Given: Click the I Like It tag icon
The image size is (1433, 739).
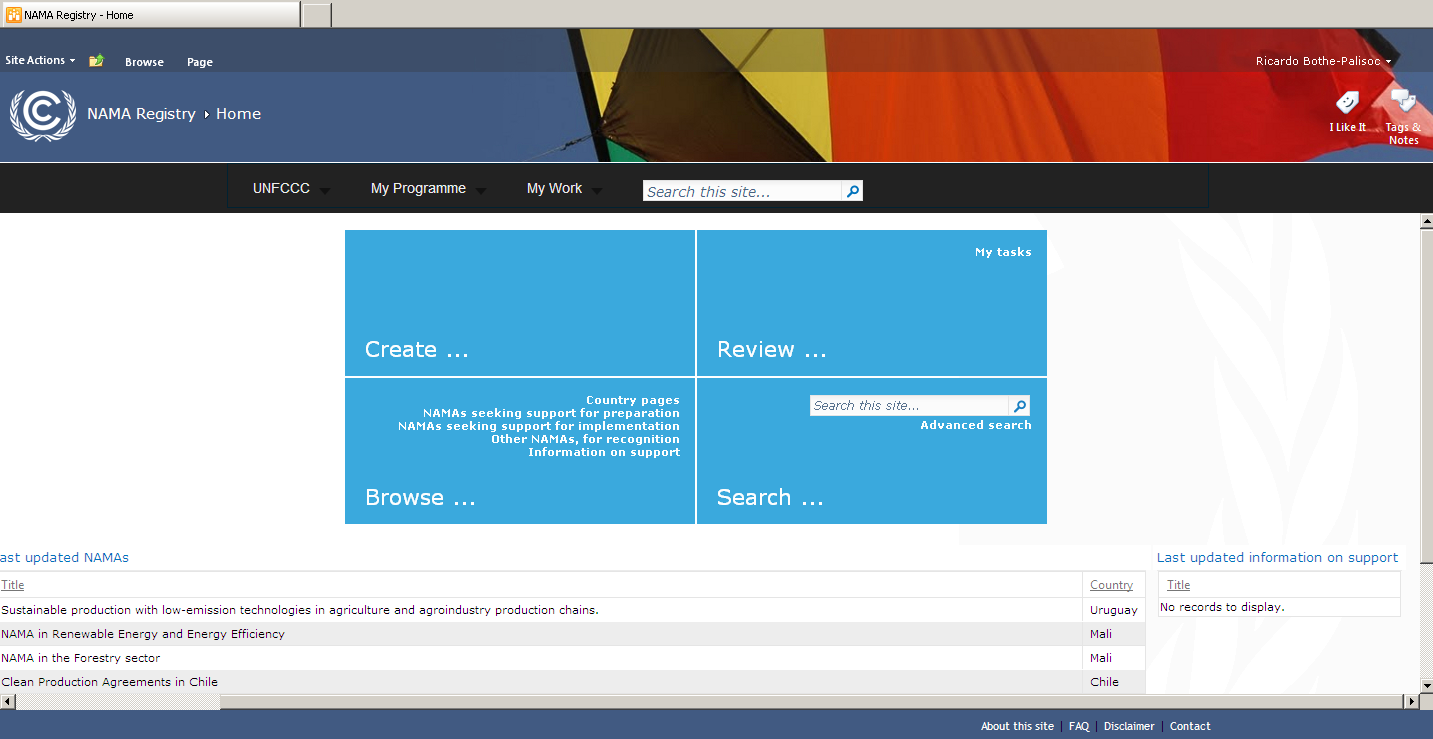Looking at the screenshot, I should [1348, 103].
